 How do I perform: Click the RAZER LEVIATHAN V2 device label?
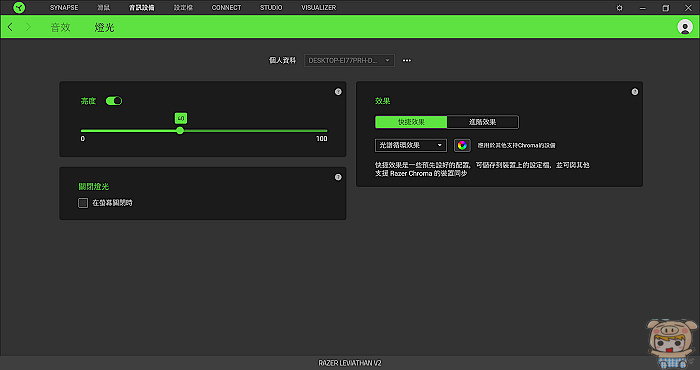coord(350,363)
